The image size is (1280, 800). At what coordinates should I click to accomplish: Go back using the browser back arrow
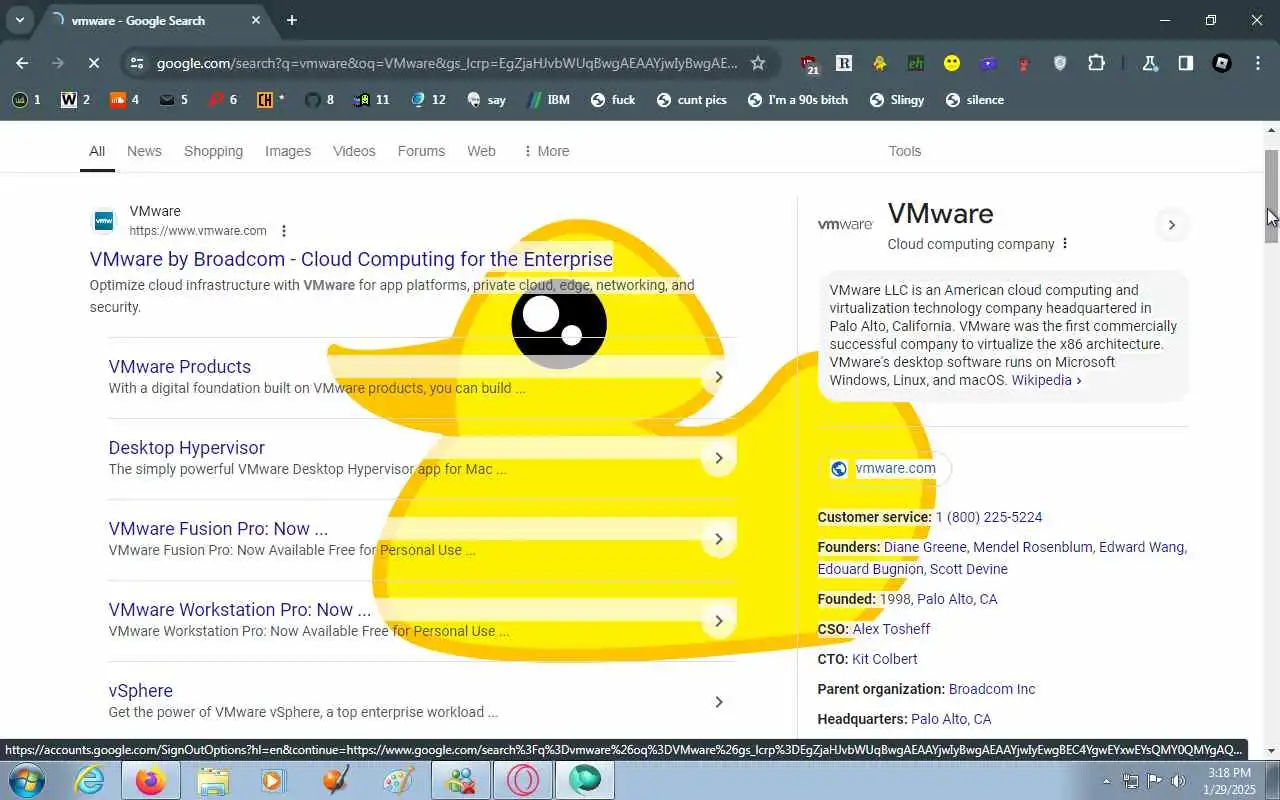(22, 63)
